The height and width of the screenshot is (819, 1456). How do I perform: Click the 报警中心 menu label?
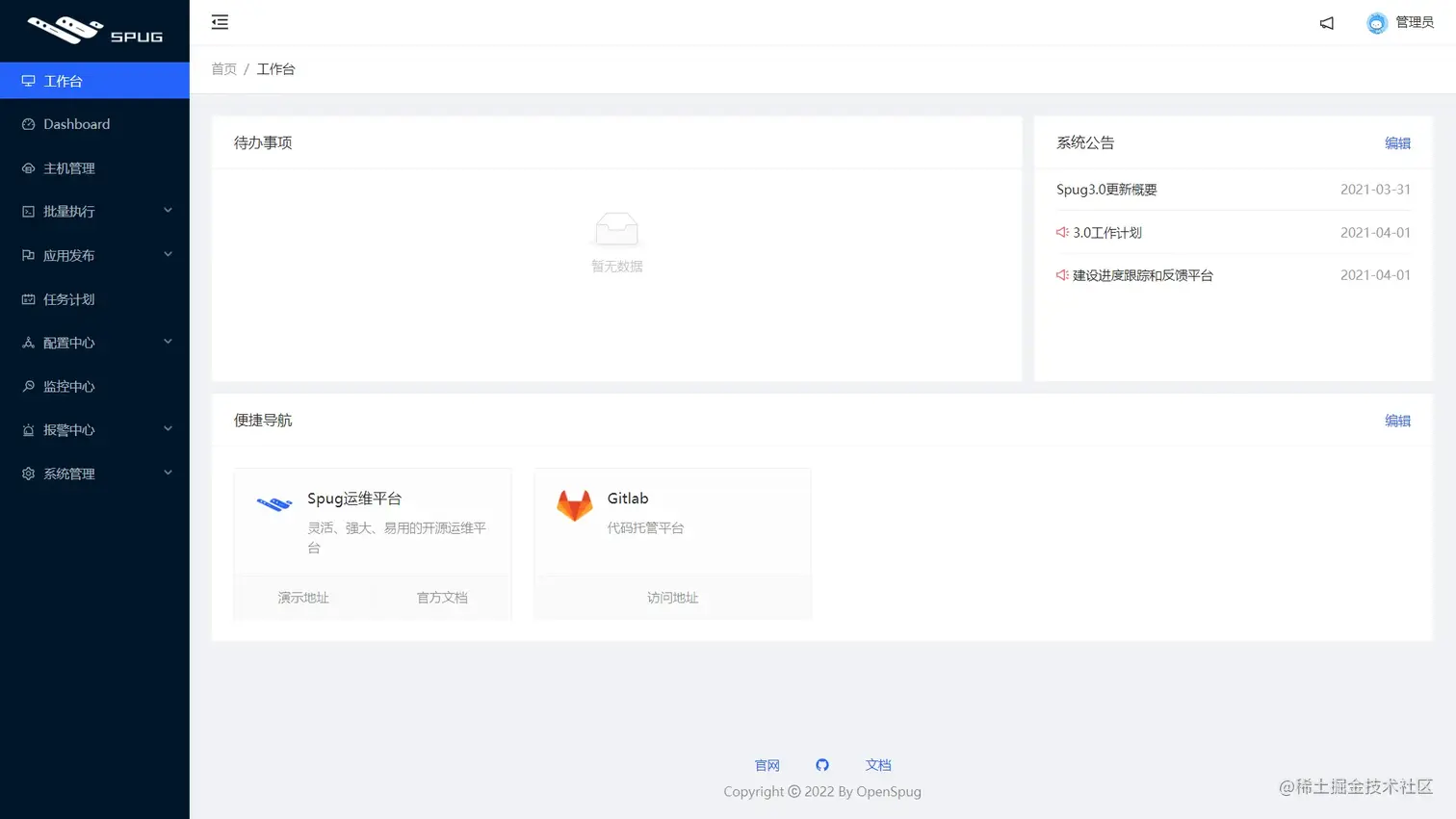tap(69, 430)
